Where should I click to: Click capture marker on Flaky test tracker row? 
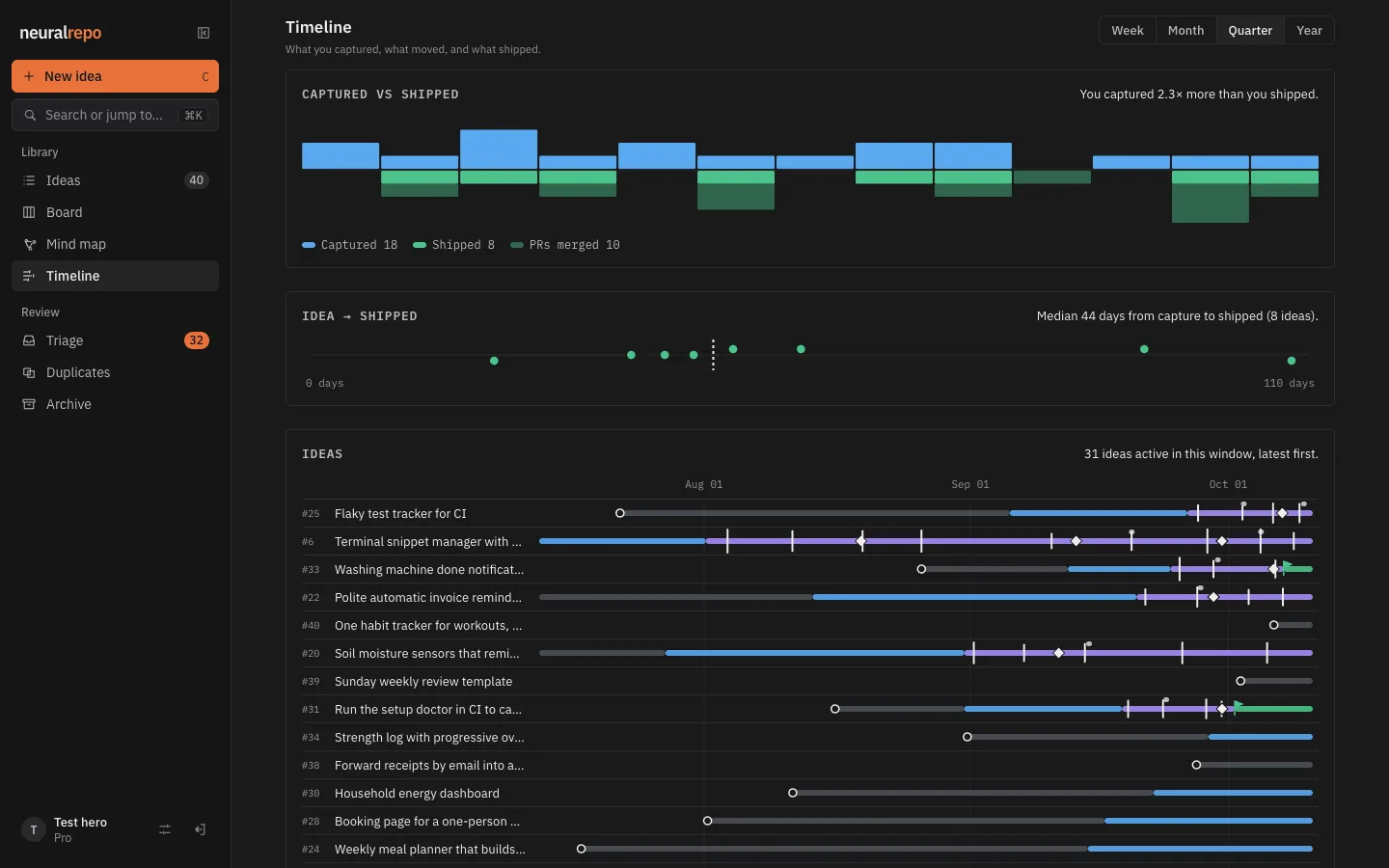click(620, 513)
